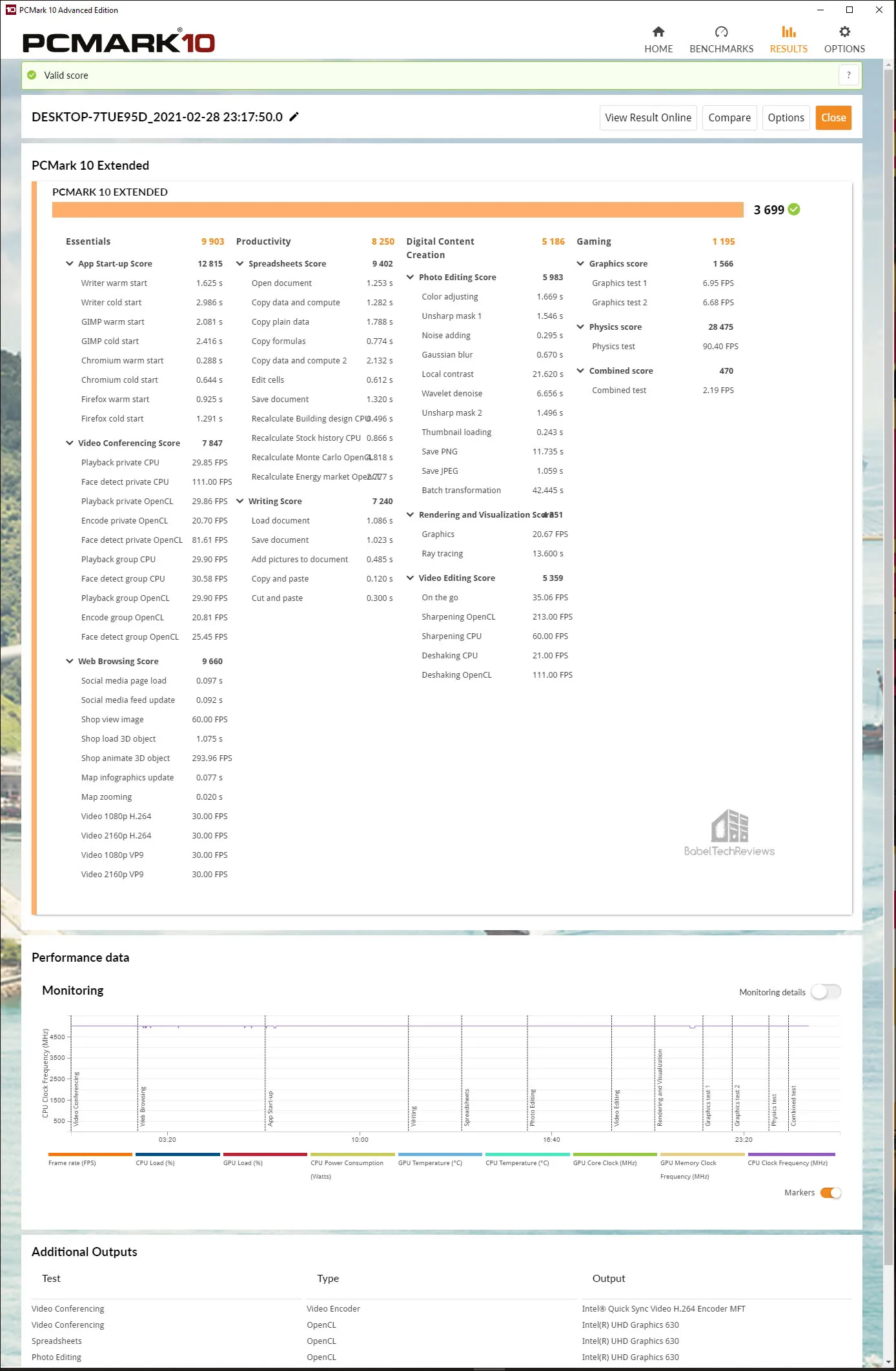Click the Web Browsing timeline marker
This screenshot has height=1371, width=896.
[x=143, y=1106]
